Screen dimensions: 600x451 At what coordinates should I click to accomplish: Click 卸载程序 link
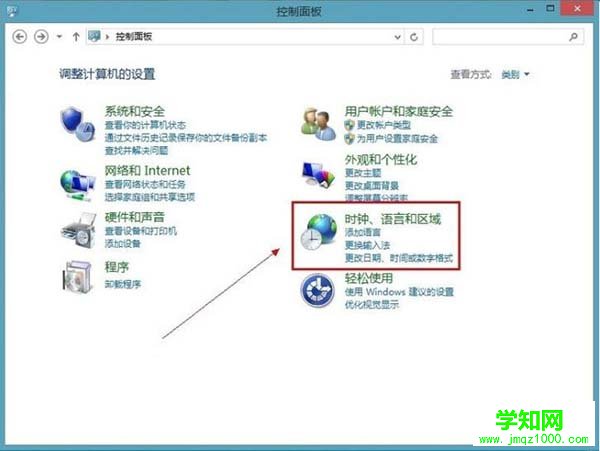pyautogui.click(x=122, y=284)
